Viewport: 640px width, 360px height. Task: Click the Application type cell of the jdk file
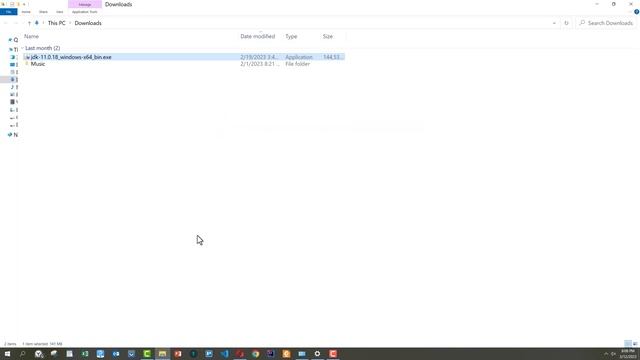(299, 57)
